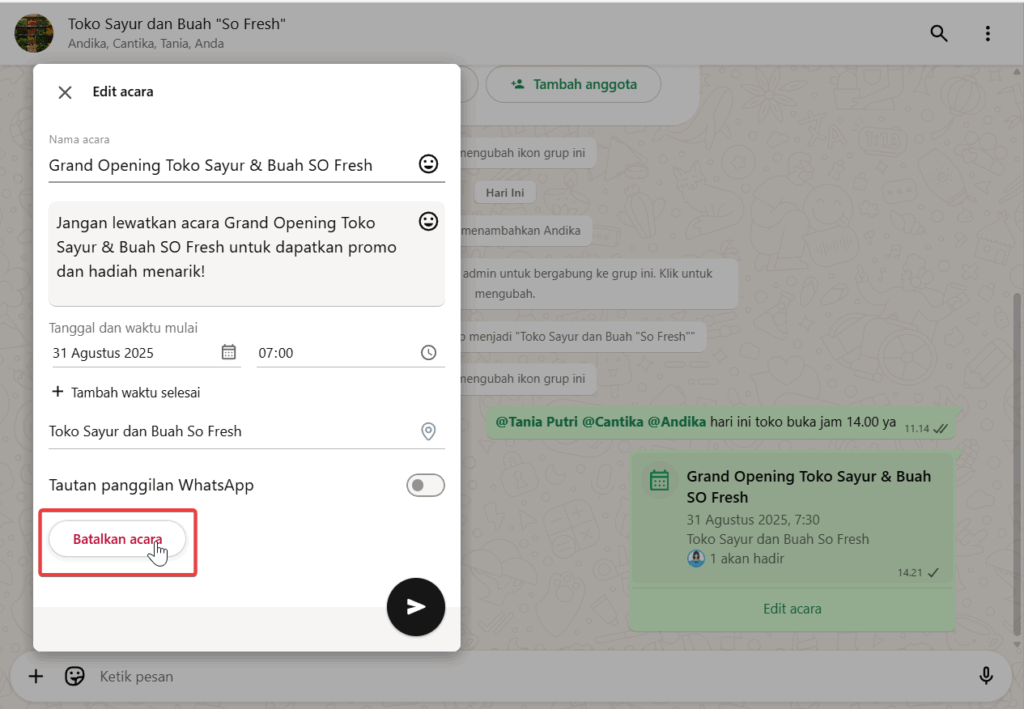Click location pin icon in location field

pos(428,431)
